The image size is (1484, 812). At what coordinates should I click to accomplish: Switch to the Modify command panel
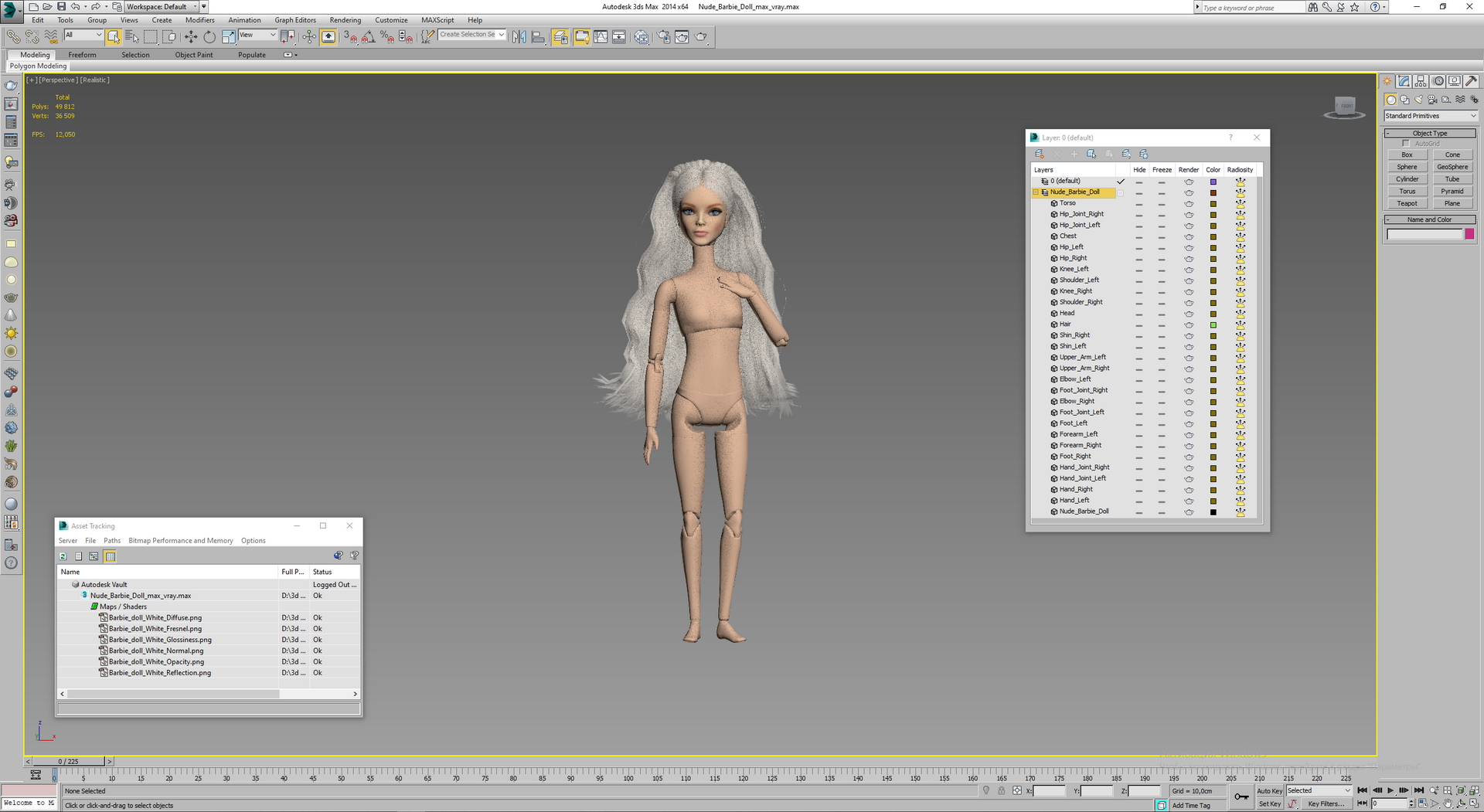tap(1404, 81)
